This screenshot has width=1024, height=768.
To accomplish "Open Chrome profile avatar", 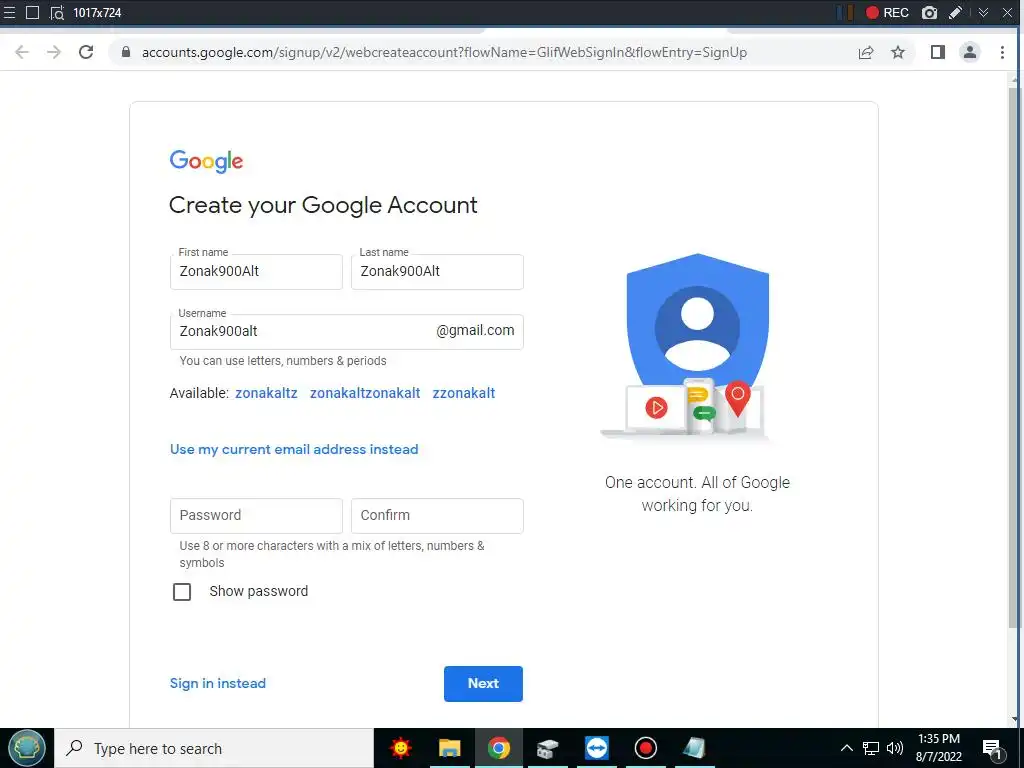I will coord(970,52).
